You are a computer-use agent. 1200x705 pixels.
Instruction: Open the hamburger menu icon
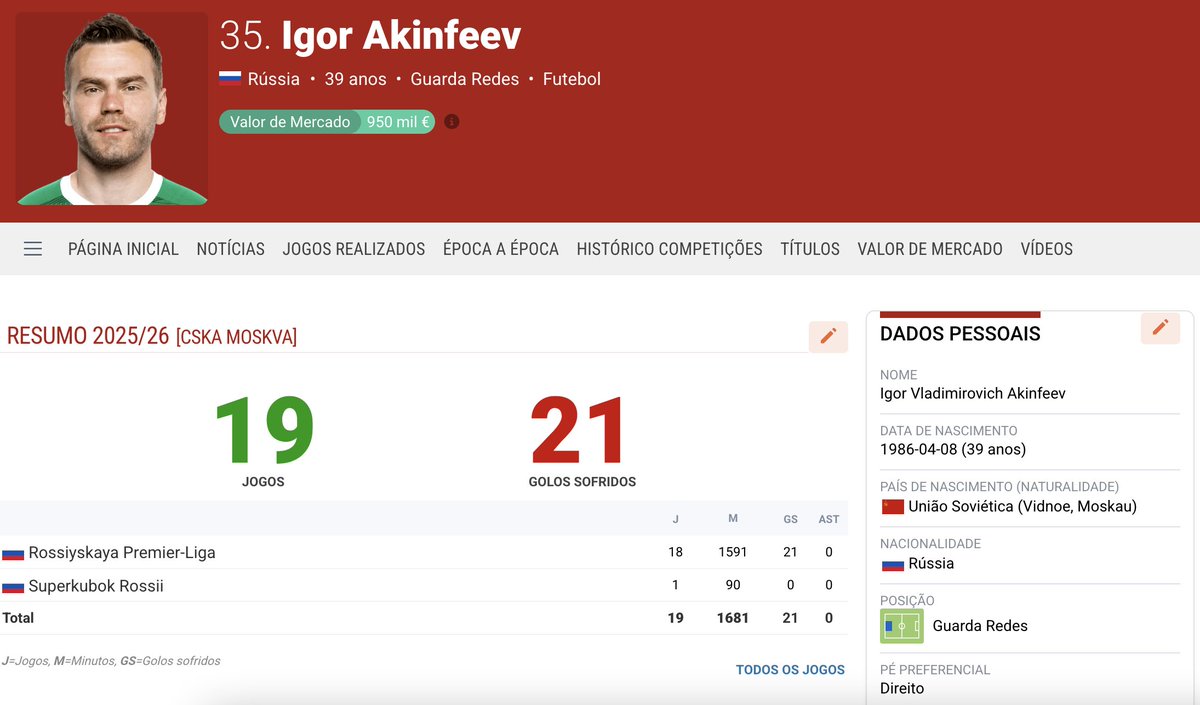33,249
